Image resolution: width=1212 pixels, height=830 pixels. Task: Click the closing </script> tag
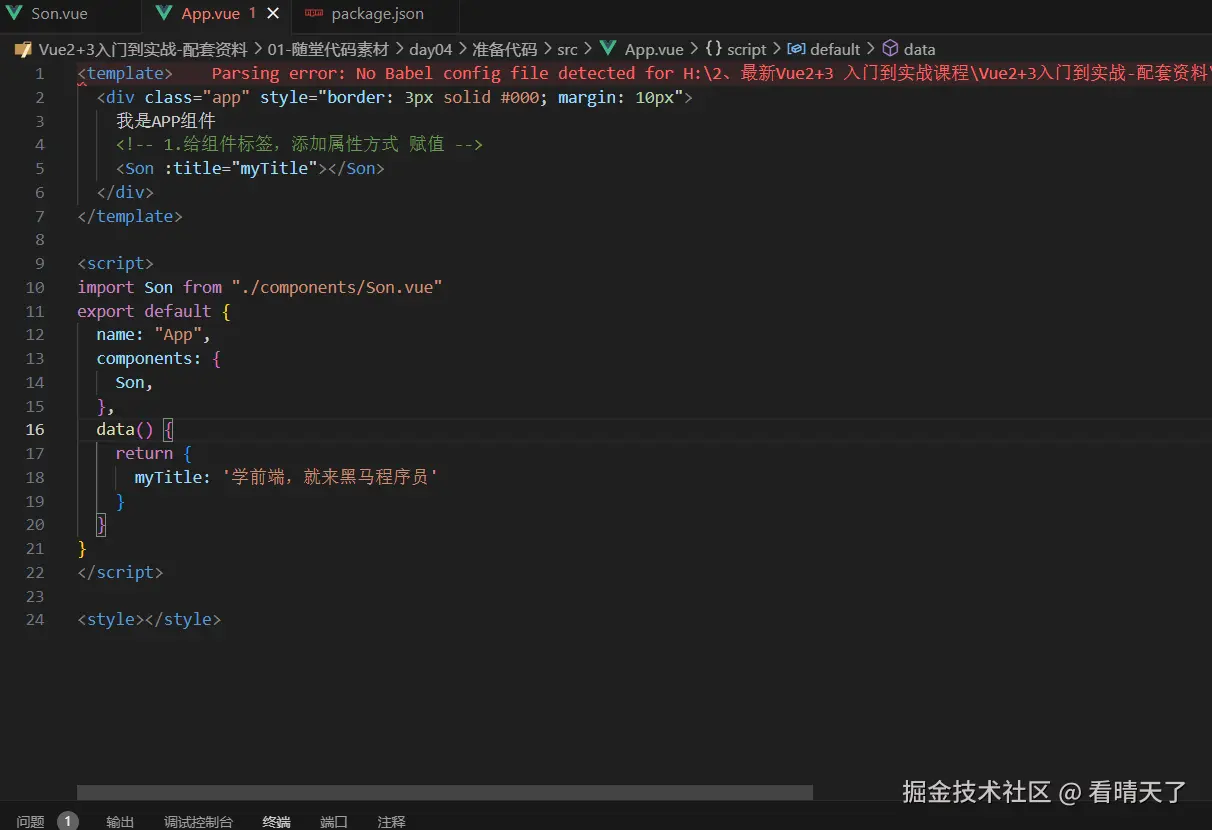pyautogui.click(x=120, y=572)
